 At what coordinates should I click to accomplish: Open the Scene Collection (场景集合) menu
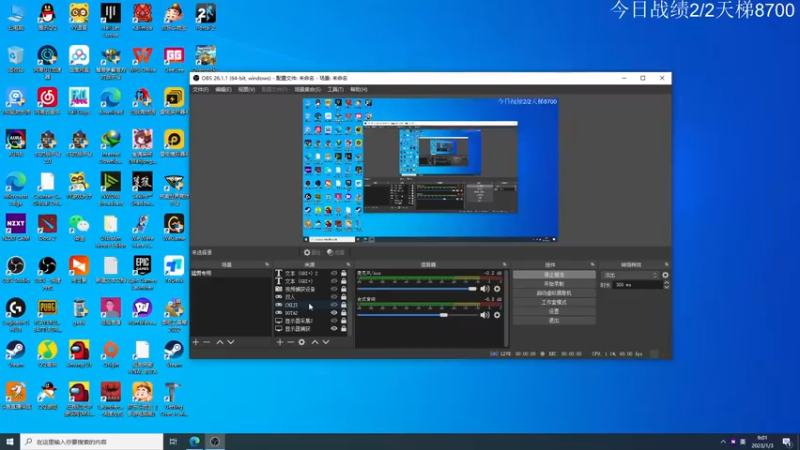tap(307, 89)
